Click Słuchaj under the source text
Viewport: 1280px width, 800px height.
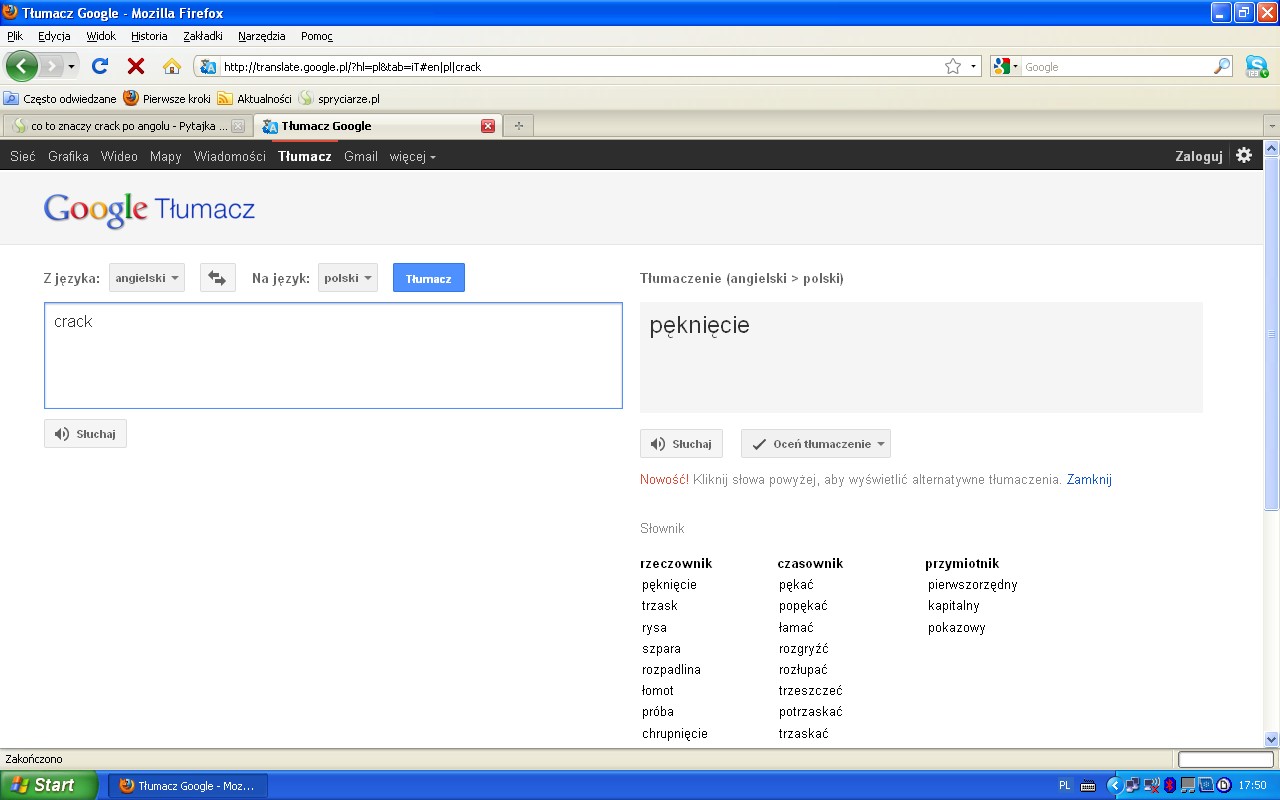tap(85, 434)
